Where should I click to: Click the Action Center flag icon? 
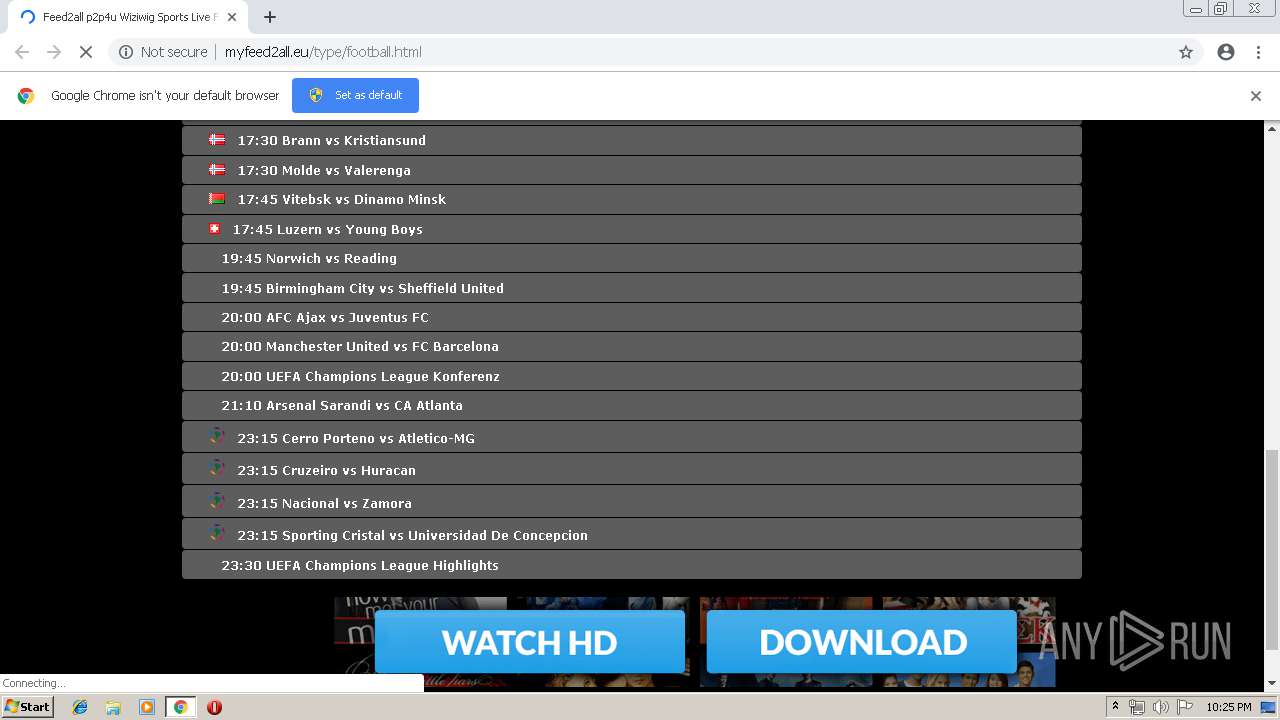pyautogui.click(x=1185, y=707)
